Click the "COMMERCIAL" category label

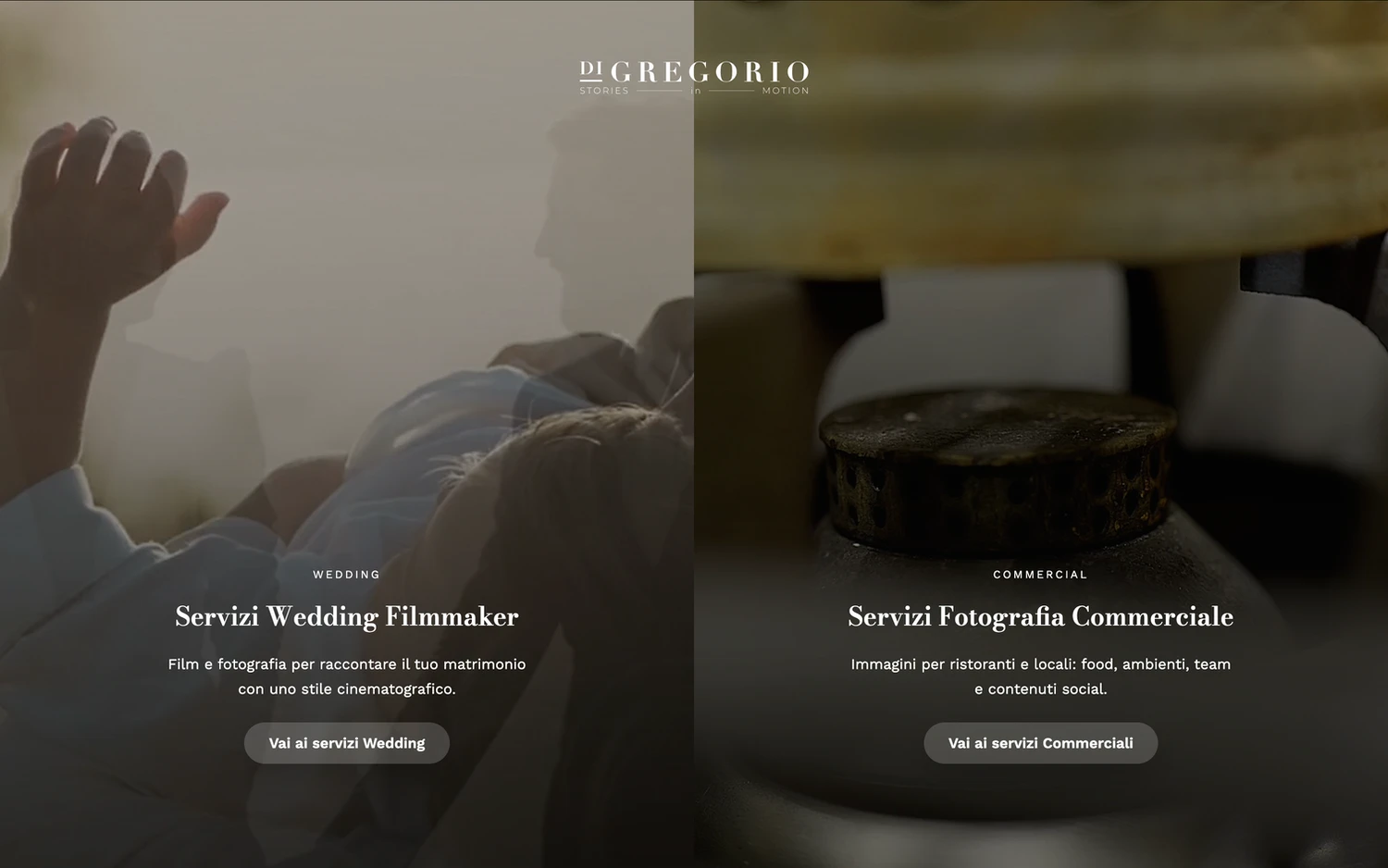tap(1041, 575)
